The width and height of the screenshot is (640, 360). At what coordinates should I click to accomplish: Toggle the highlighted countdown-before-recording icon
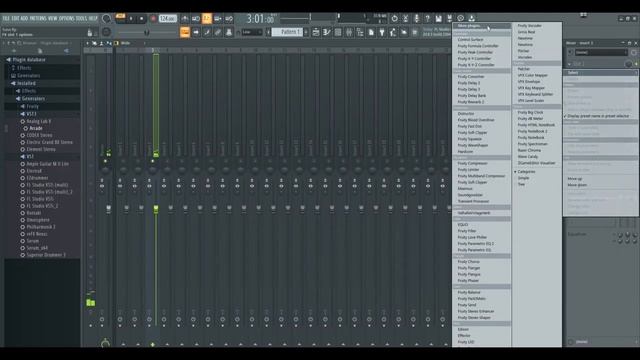(207, 18)
